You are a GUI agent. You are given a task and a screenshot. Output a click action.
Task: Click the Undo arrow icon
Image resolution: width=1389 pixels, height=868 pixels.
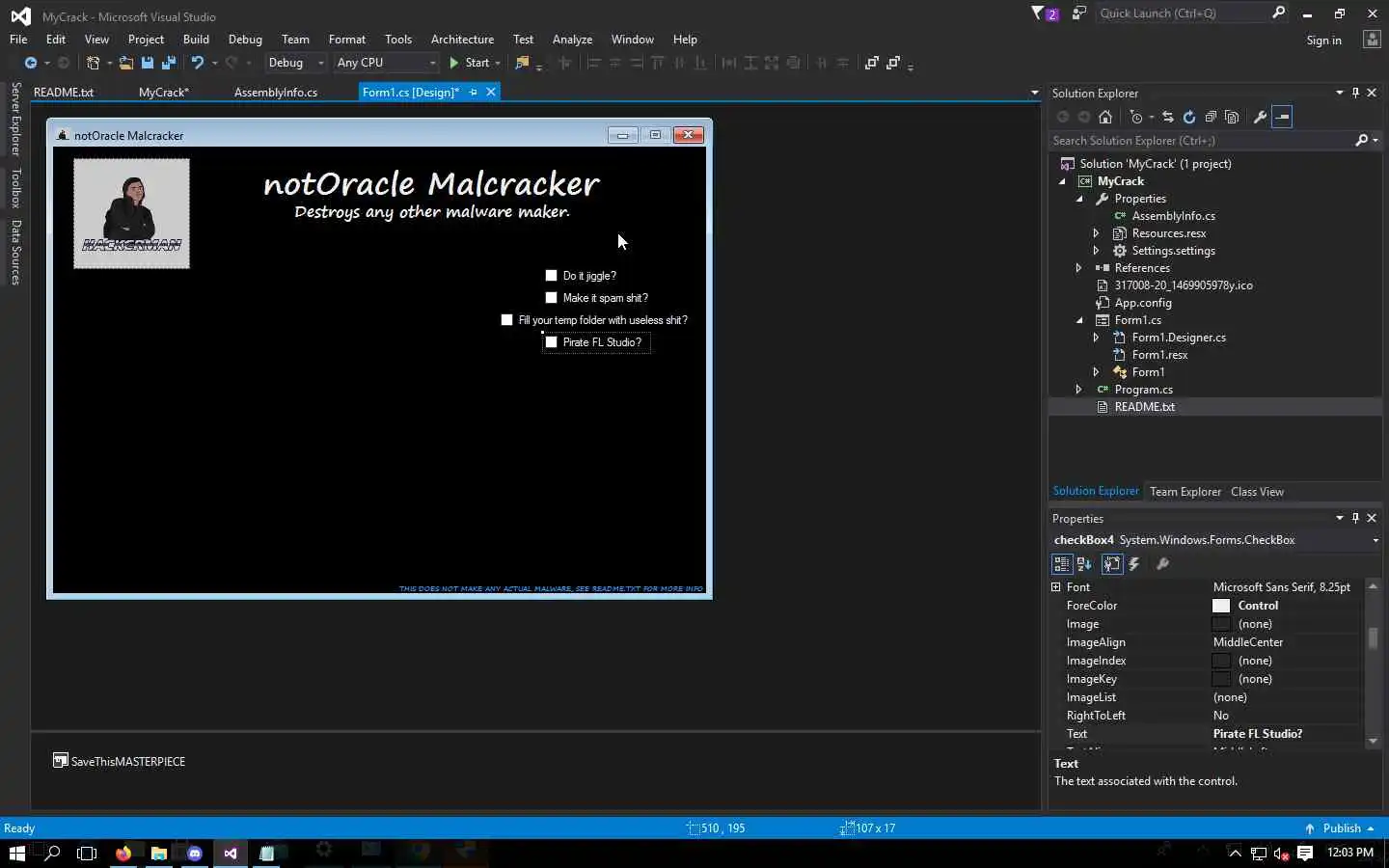click(x=197, y=63)
